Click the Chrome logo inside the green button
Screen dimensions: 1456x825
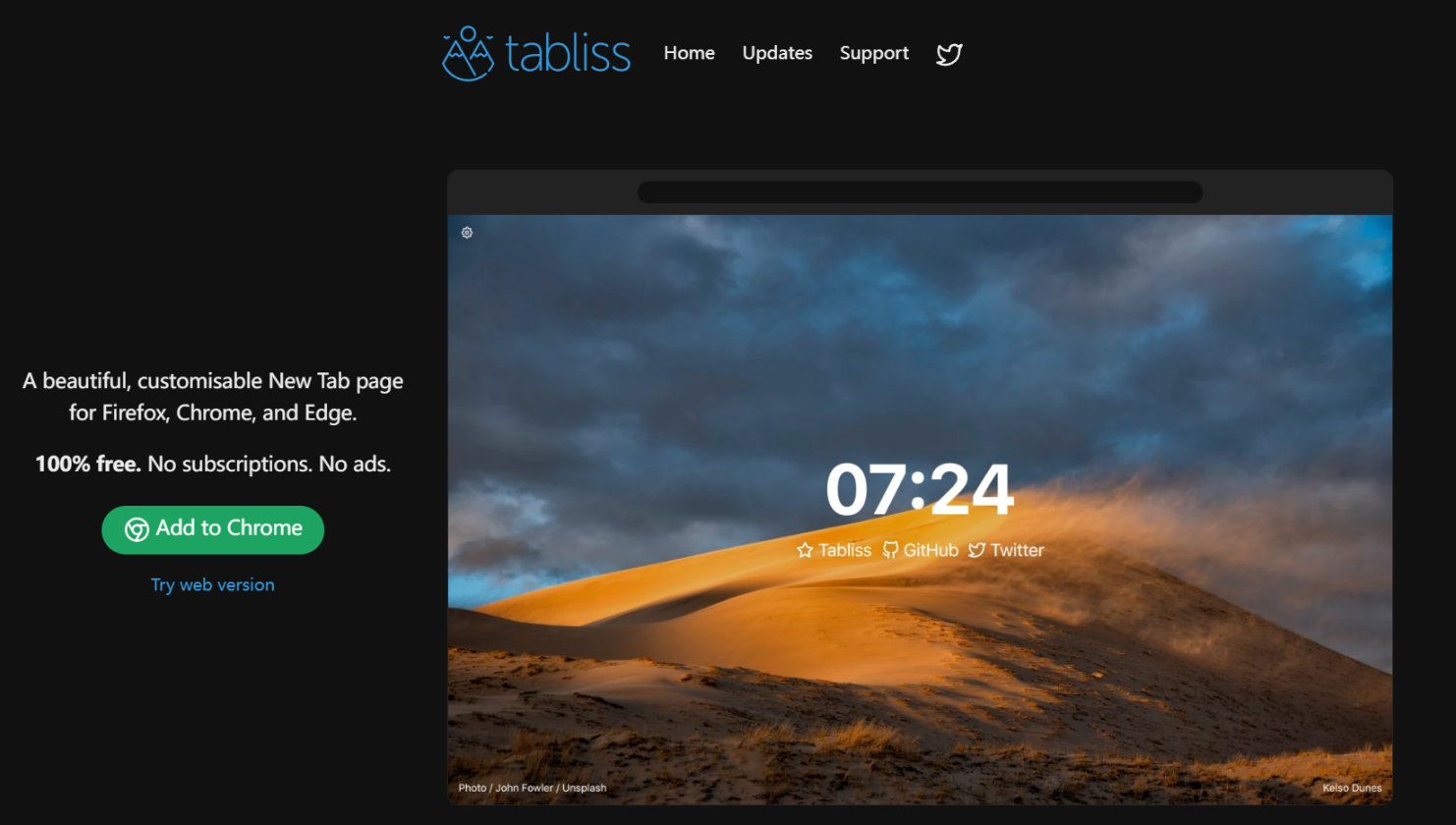137,529
